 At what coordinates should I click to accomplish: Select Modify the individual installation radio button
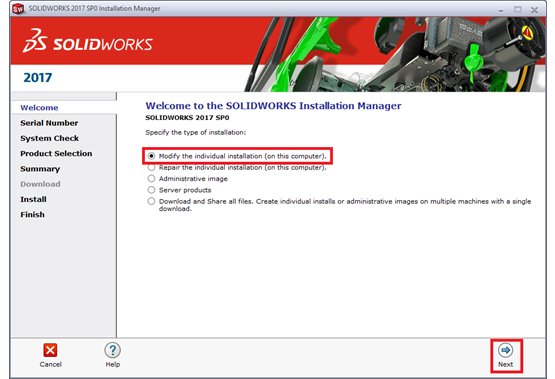151,156
